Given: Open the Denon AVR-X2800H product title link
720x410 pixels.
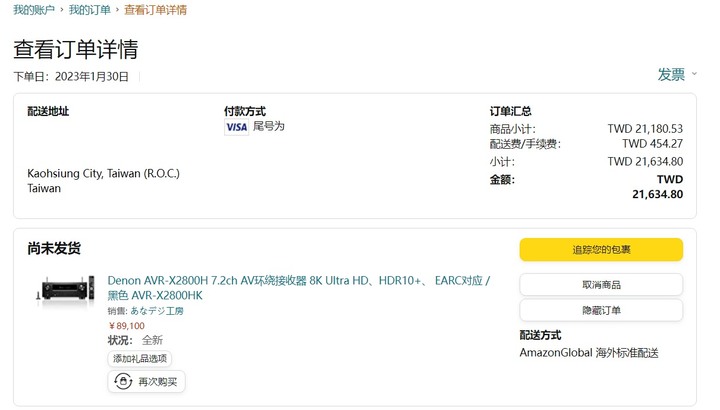Looking at the screenshot, I should (299, 288).
